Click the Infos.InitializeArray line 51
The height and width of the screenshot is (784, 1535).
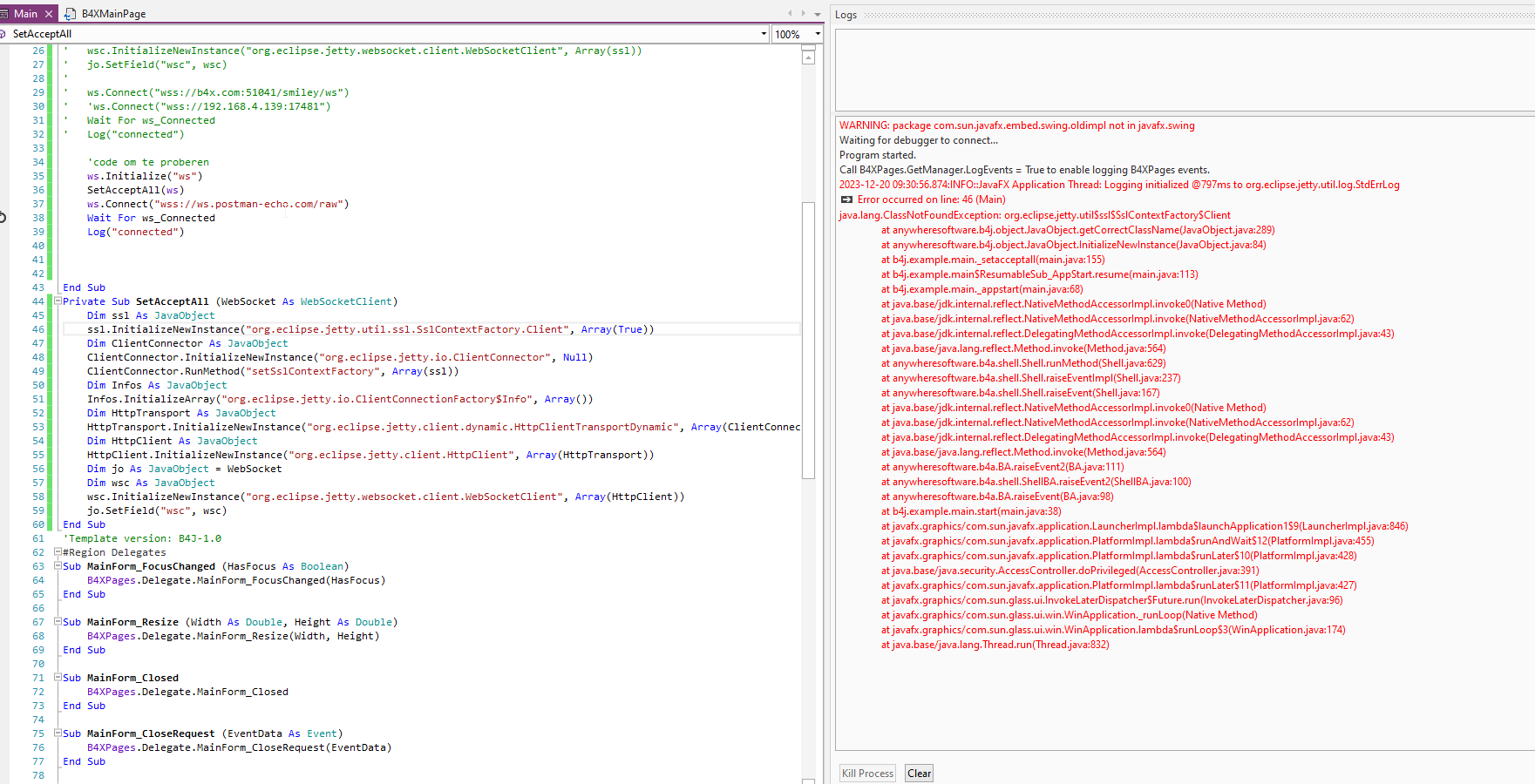(340, 399)
